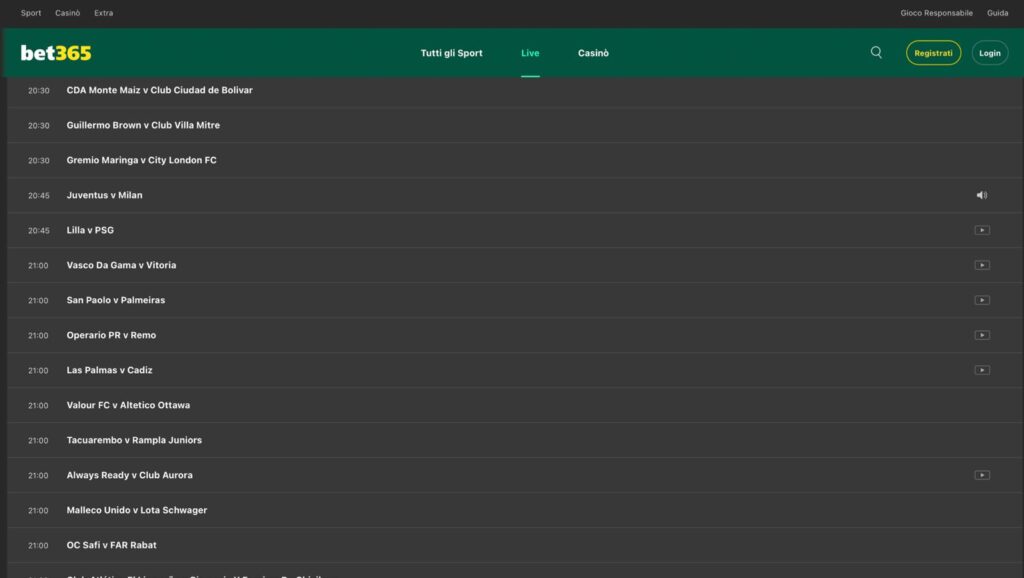The height and width of the screenshot is (578, 1024).
Task: Play live stream for Lilla v PSG
Action: pyautogui.click(x=982, y=231)
